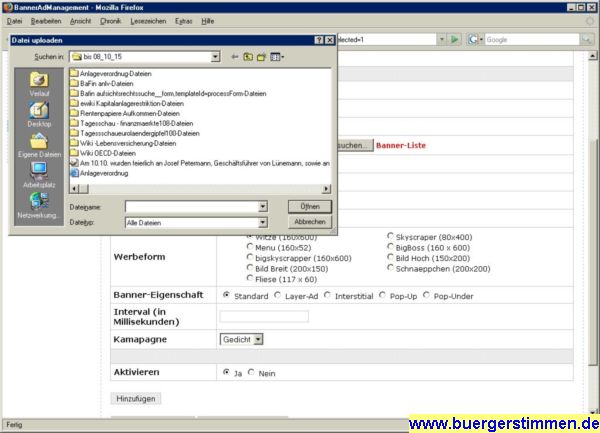Open the Kamapagne Gedicht dropdown
This screenshot has height=433, width=600.
coord(241,339)
